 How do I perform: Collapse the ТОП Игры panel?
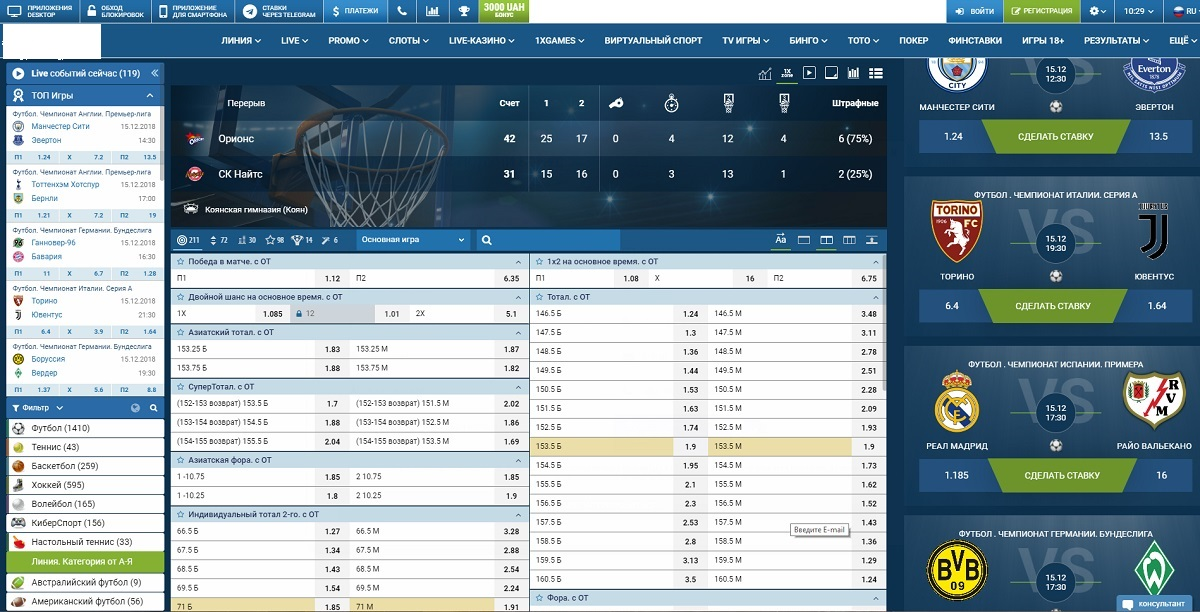[x=150, y=95]
